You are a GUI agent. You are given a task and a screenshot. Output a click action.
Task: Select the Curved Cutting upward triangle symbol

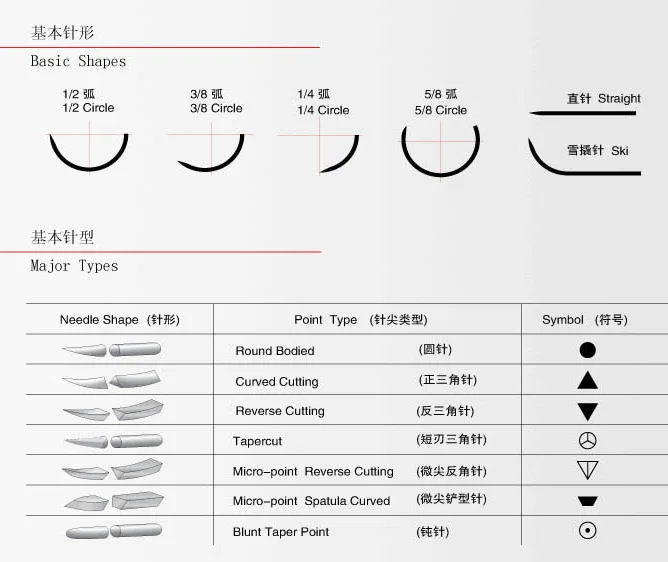click(x=587, y=380)
